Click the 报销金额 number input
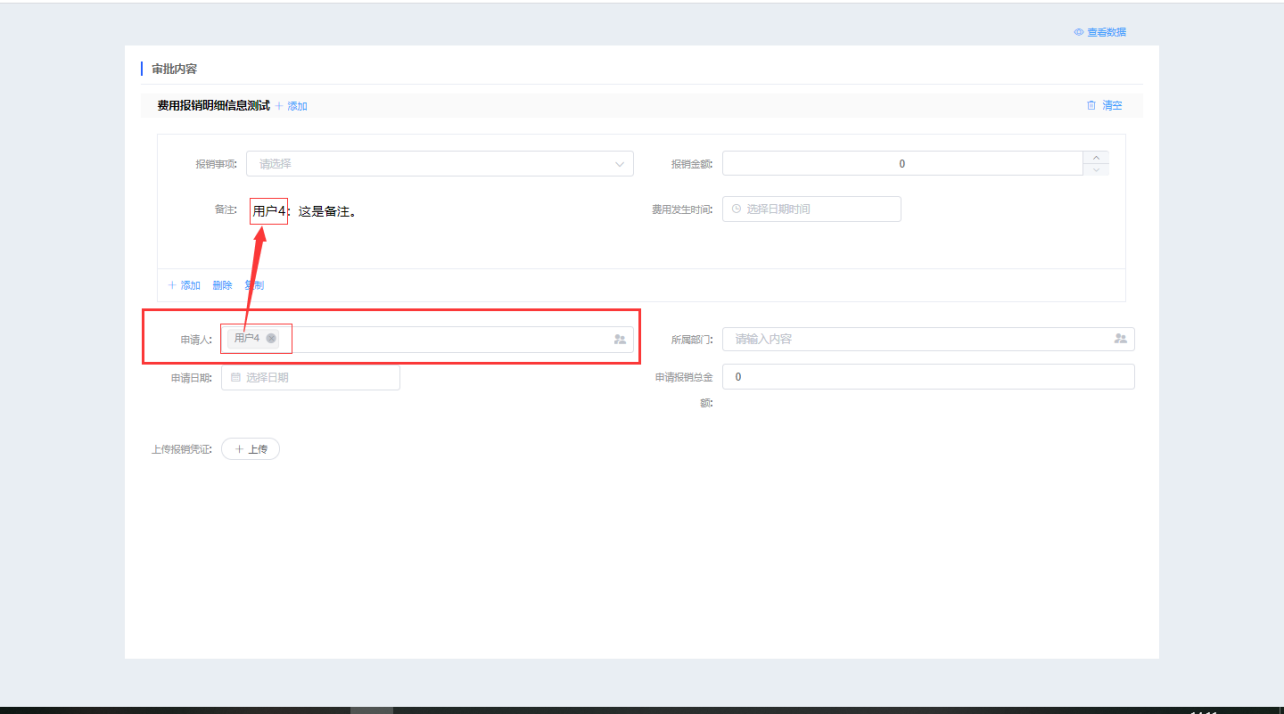 pos(902,164)
